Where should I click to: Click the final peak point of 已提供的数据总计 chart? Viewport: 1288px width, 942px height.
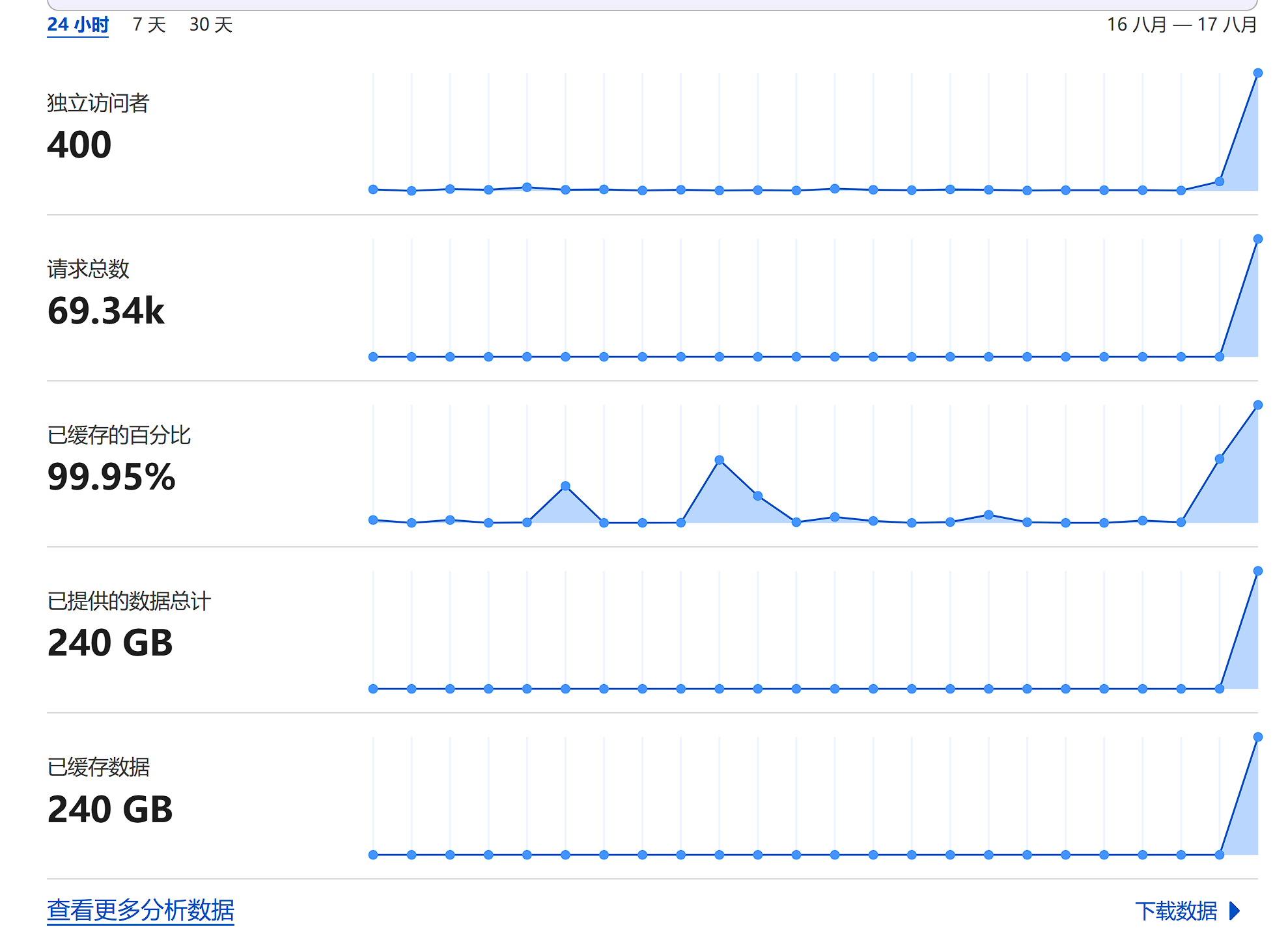pos(1258,571)
